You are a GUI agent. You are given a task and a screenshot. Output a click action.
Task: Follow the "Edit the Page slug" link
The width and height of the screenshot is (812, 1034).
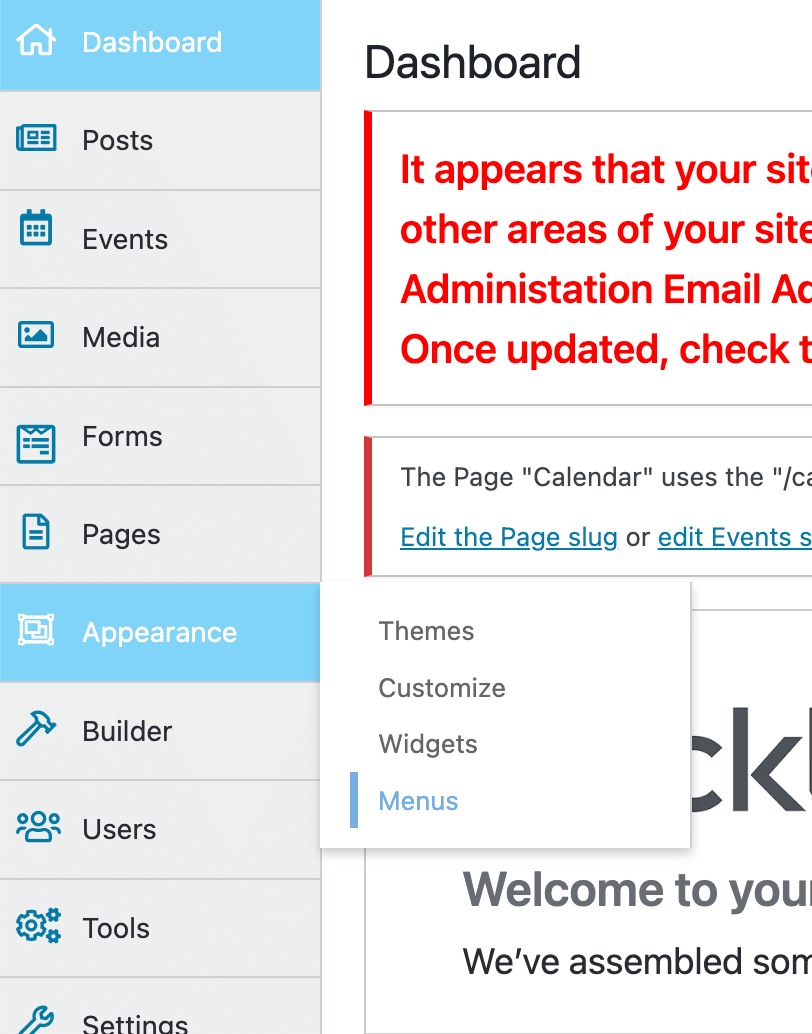(x=508, y=537)
